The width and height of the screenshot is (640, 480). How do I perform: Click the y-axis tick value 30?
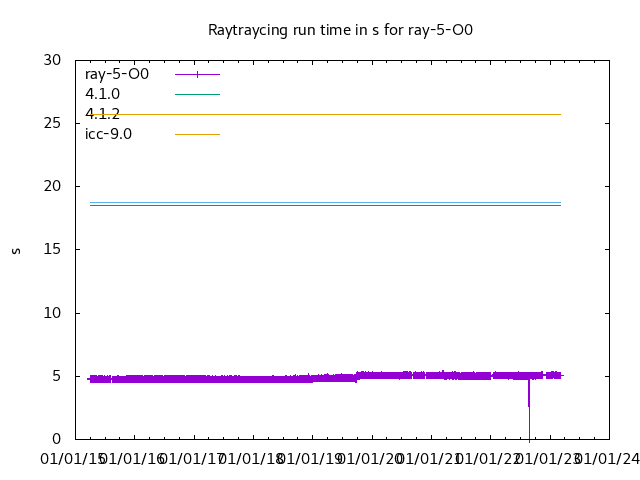(54, 60)
